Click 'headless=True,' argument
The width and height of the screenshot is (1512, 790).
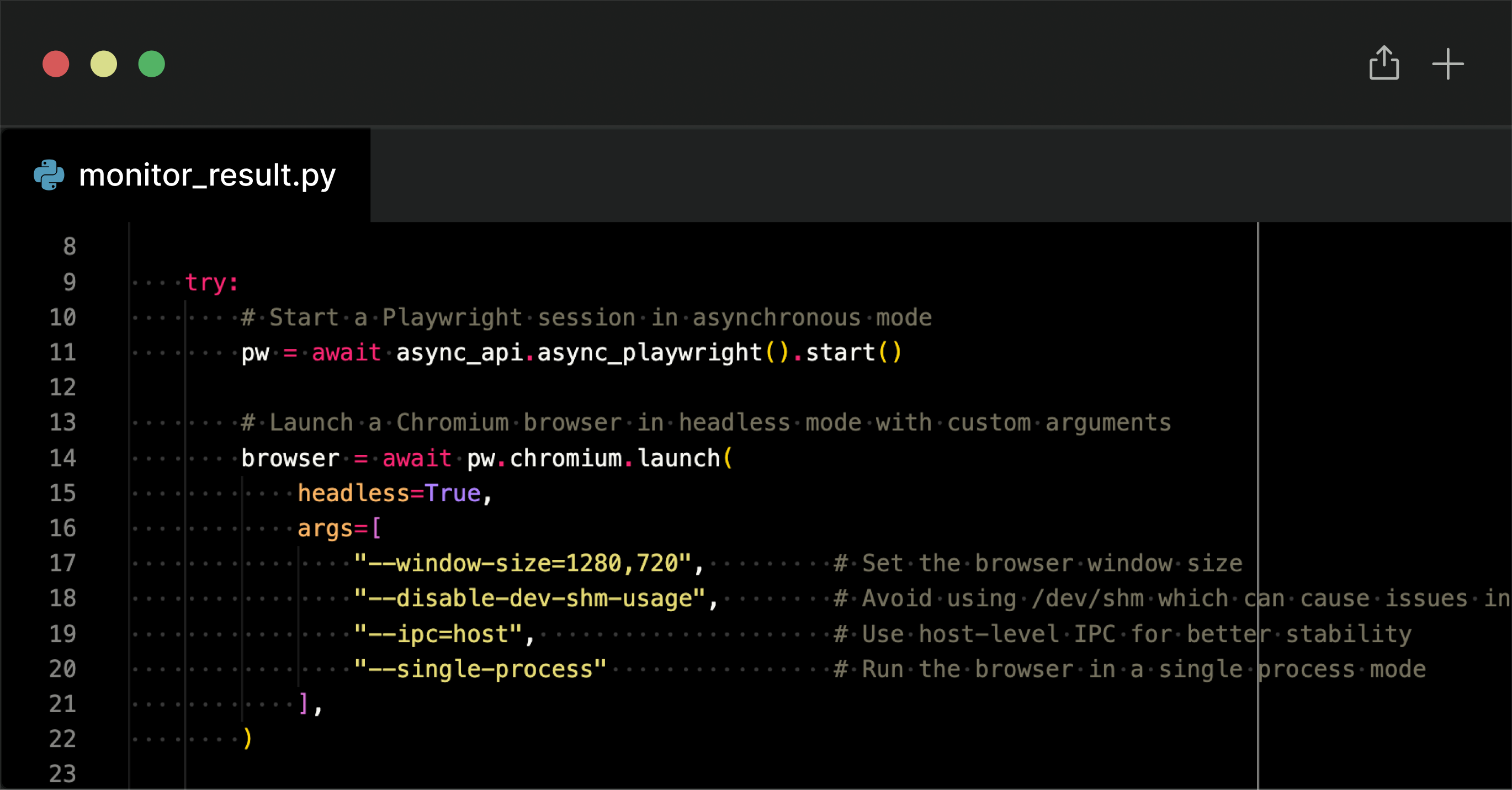coord(395,493)
